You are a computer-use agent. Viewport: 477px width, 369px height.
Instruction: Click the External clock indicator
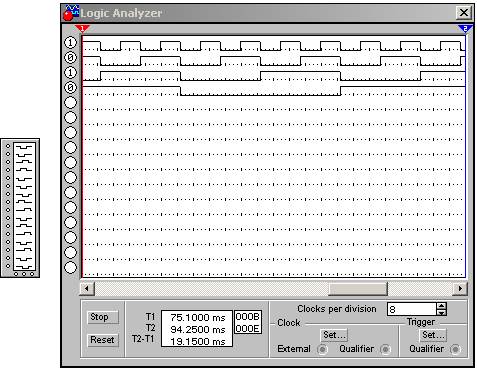click(322, 349)
